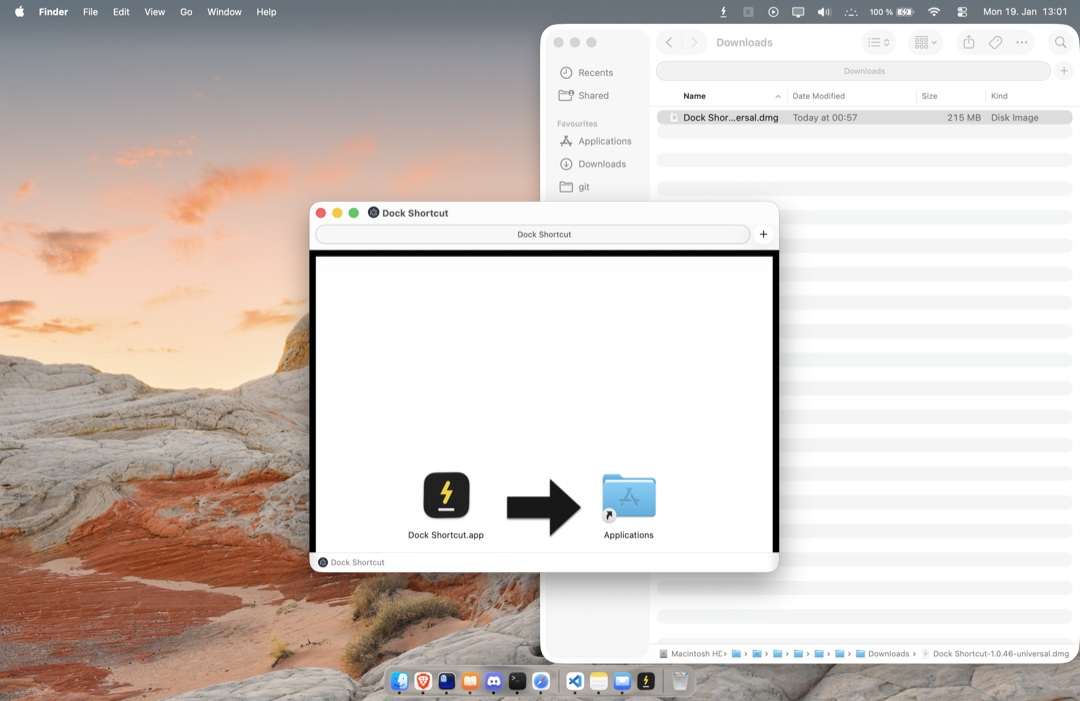Image resolution: width=1080 pixels, height=701 pixels.
Task: Expand the grouping options dropdown in the Finder toolbar
Action: 924,42
